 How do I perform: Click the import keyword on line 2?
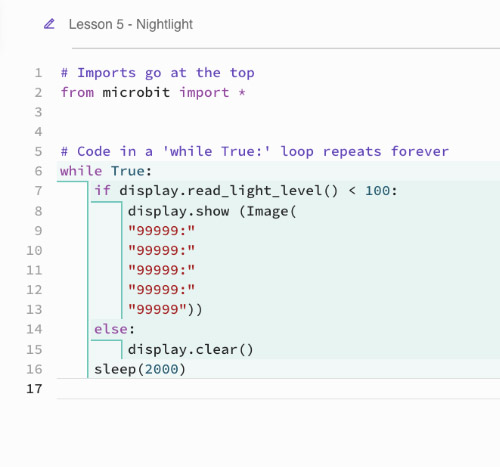click(x=204, y=92)
